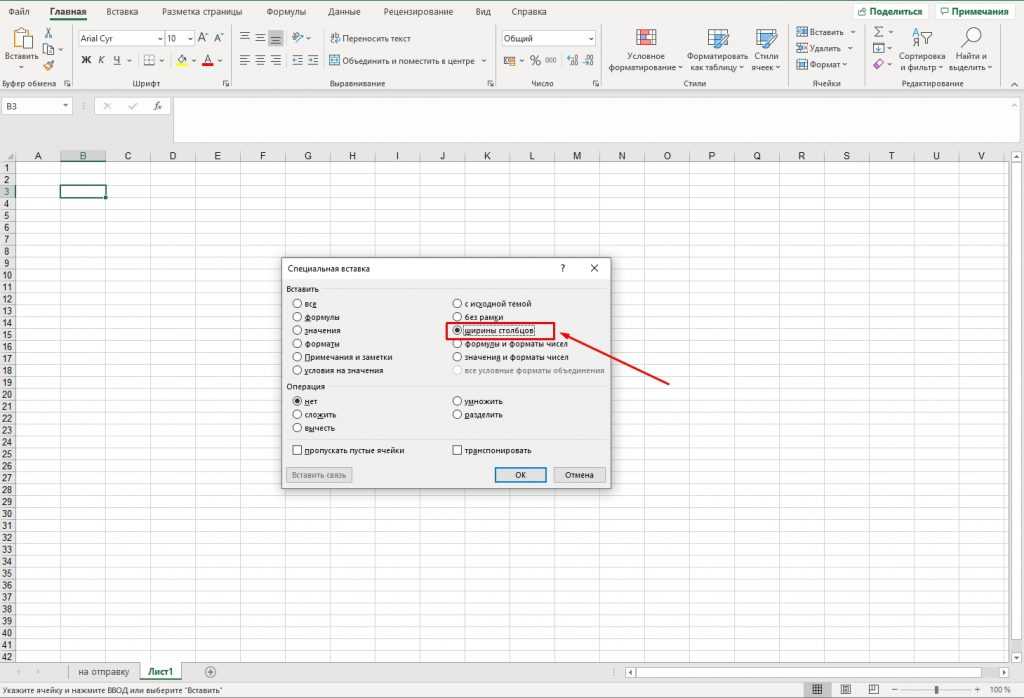Click the percent style icon

coord(535,60)
